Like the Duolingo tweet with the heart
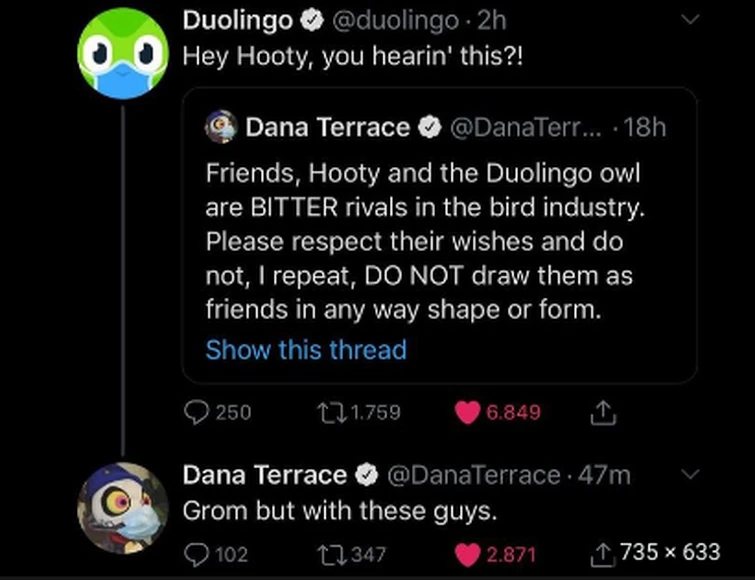 click(x=467, y=412)
